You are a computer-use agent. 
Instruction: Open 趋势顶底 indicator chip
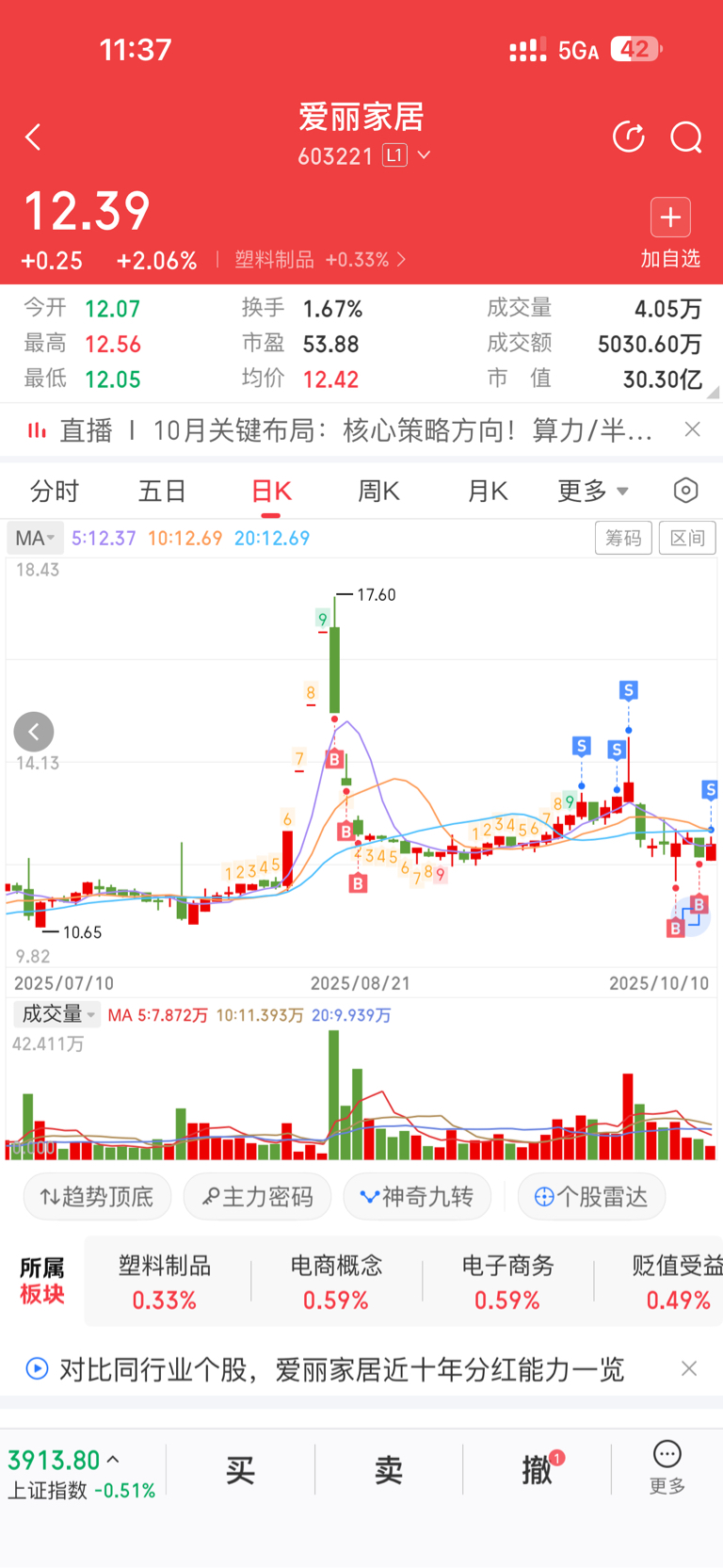(97, 1197)
